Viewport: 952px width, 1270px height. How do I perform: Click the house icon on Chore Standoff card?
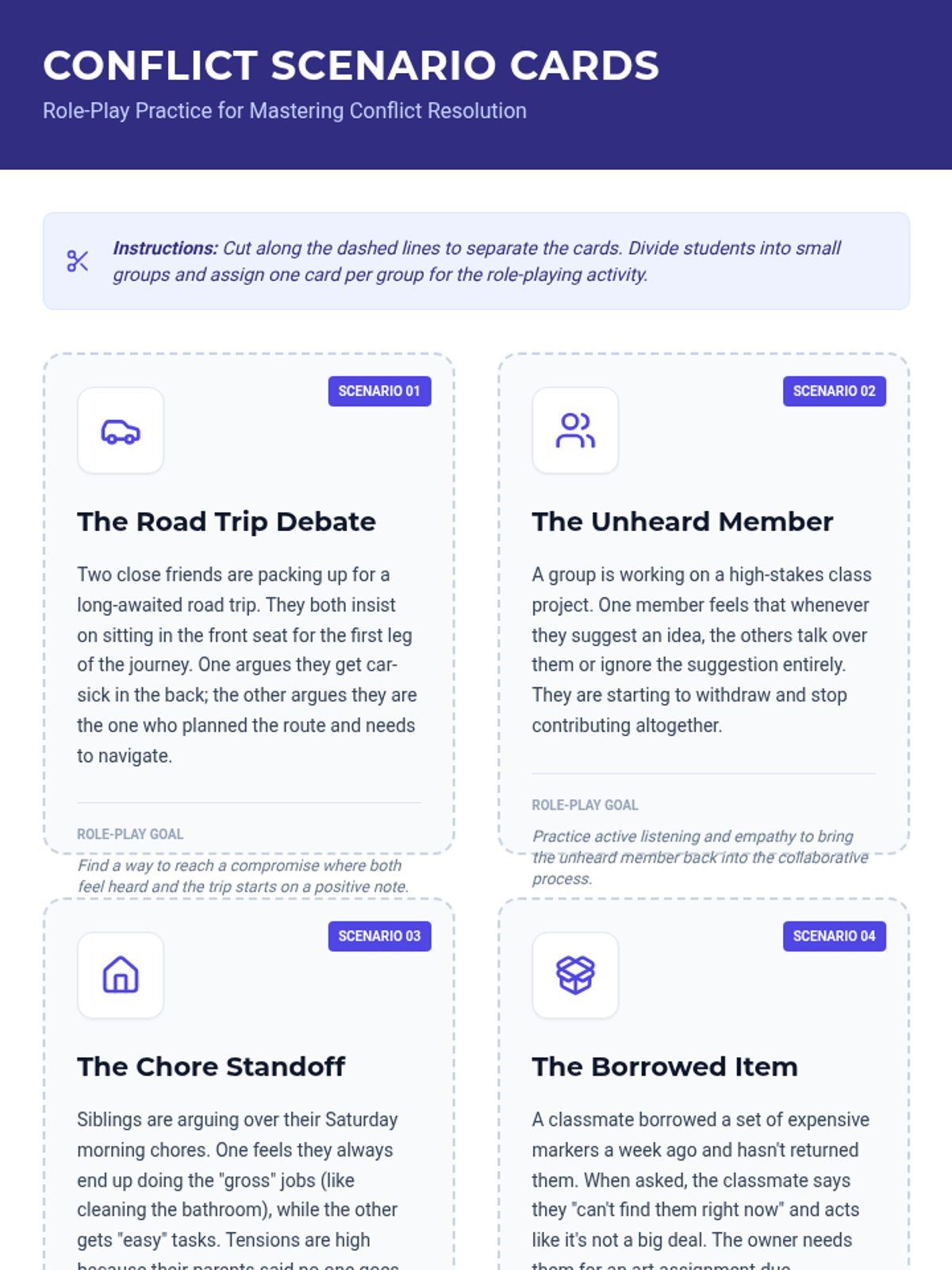click(121, 975)
